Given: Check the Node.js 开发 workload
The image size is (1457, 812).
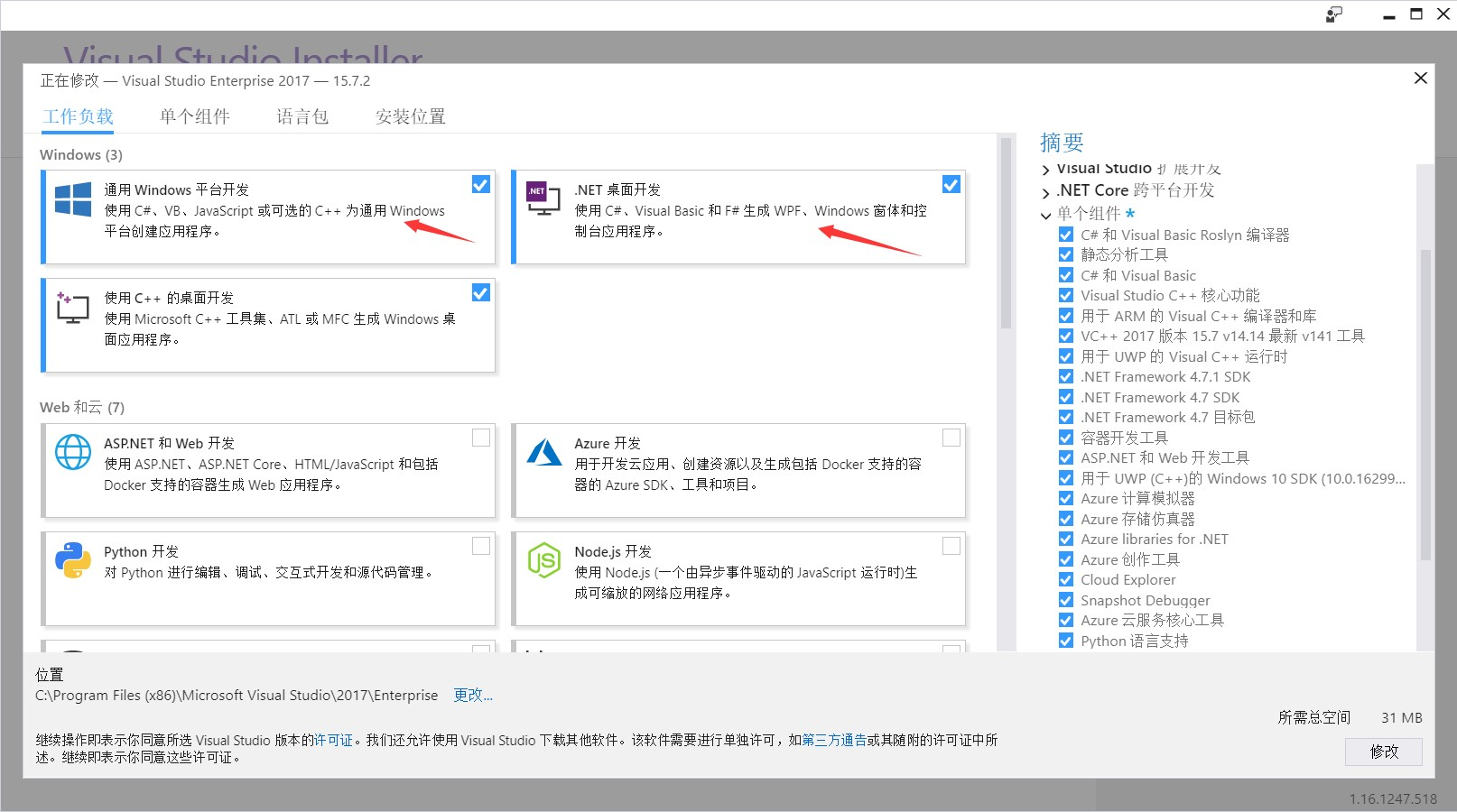Looking at the screenshot, I should click(951, 546).
